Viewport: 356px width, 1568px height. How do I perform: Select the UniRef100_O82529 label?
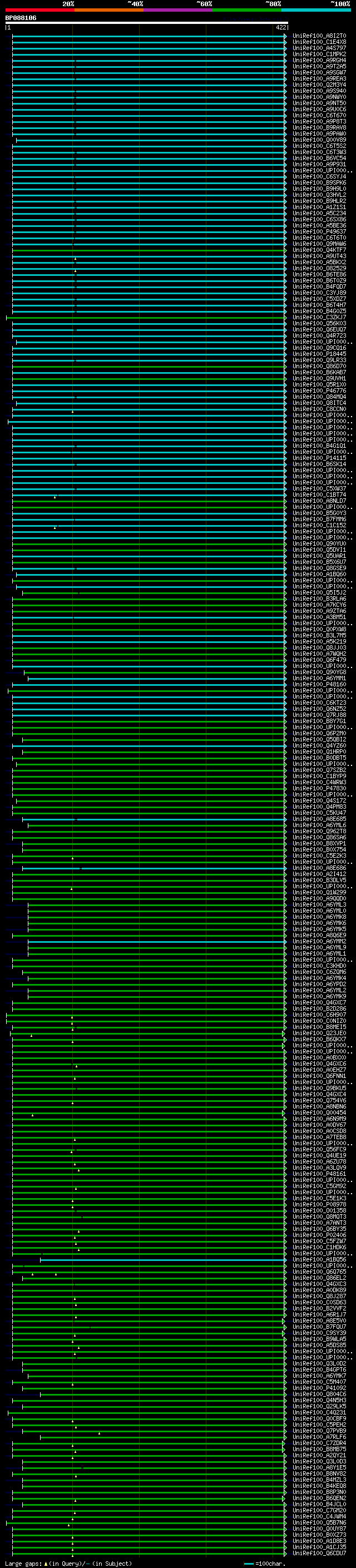coord(319,269)
